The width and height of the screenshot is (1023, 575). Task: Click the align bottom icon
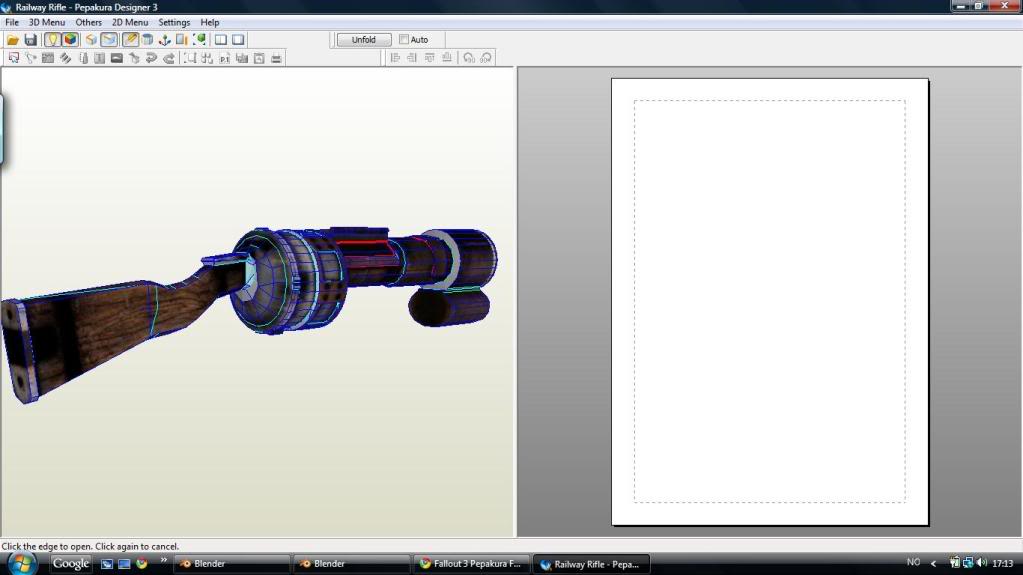tap(447, 58)
